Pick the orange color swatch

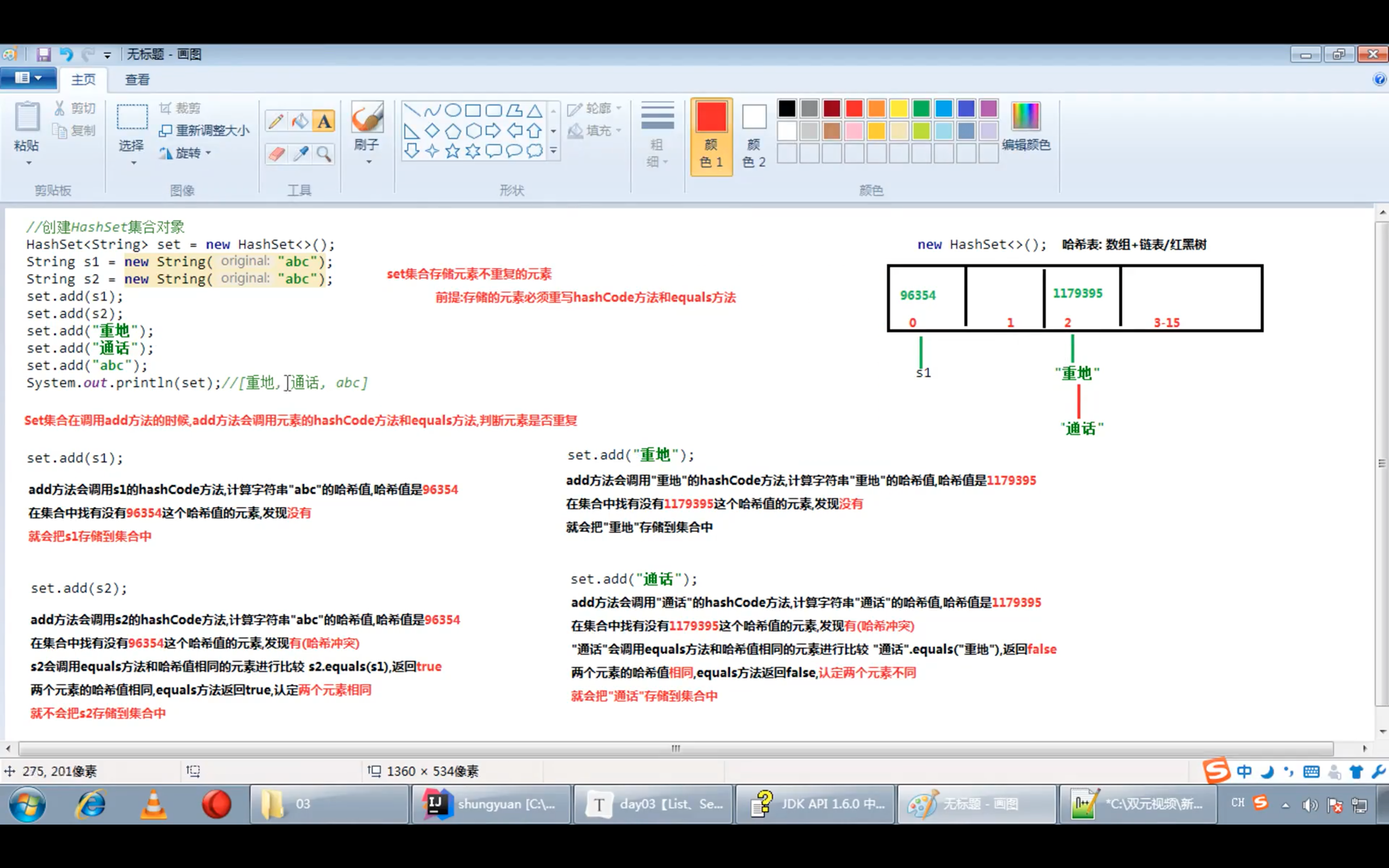point(876,108)
